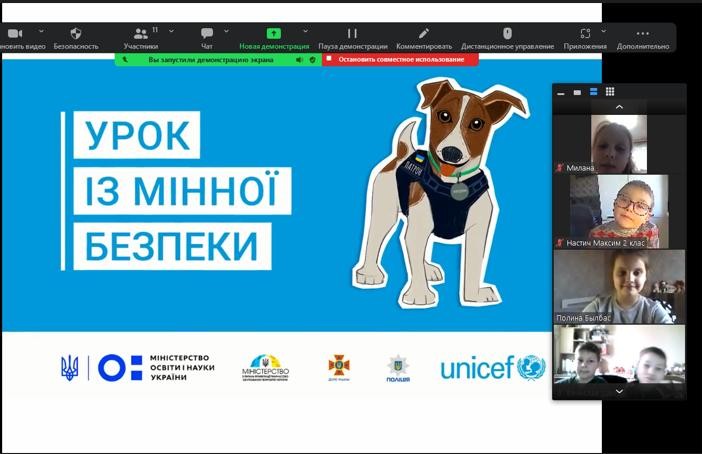This screenshot has width=702, height=454.
Task: Click the Участники label text
Action: tap(141, 46)
